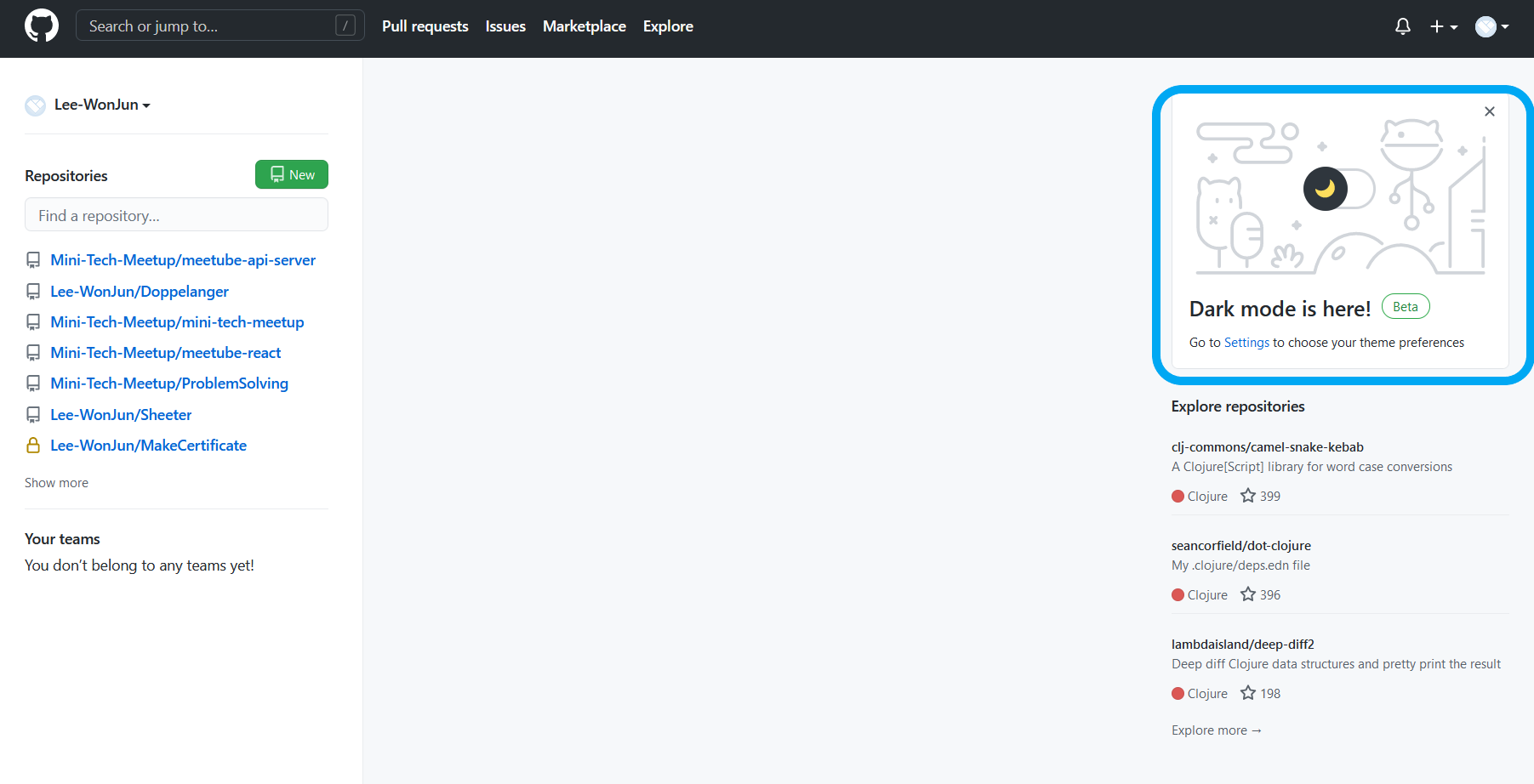The width and height of the screenshot is (1534, 784).
Task: Click the Lee-WonJun avatar in sidebar
Action: coord(36,105)
